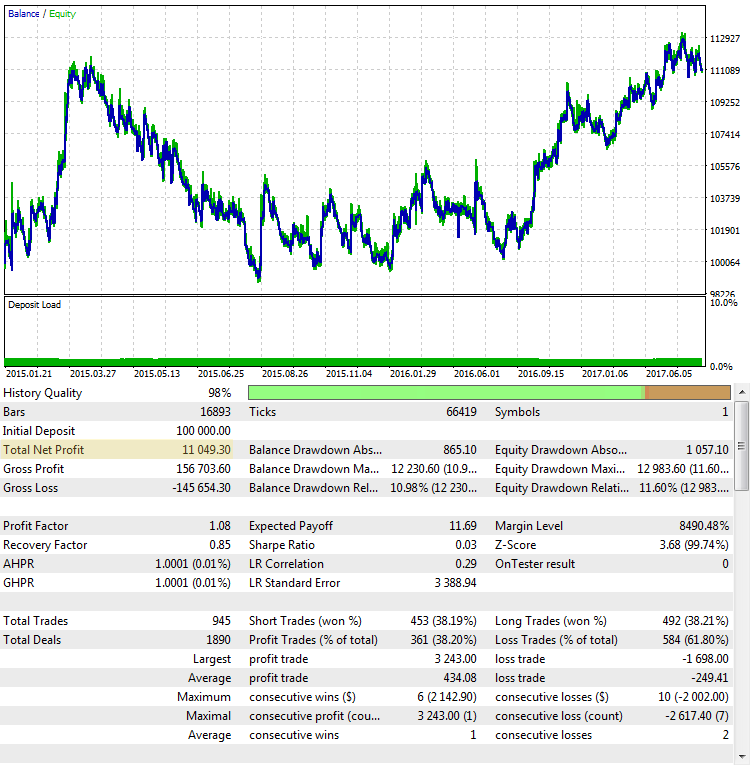Screen dimensions: 750x765
Task: Click the consecutive wins ($) value 6 (2 142.90)
Action: (446, 697)
